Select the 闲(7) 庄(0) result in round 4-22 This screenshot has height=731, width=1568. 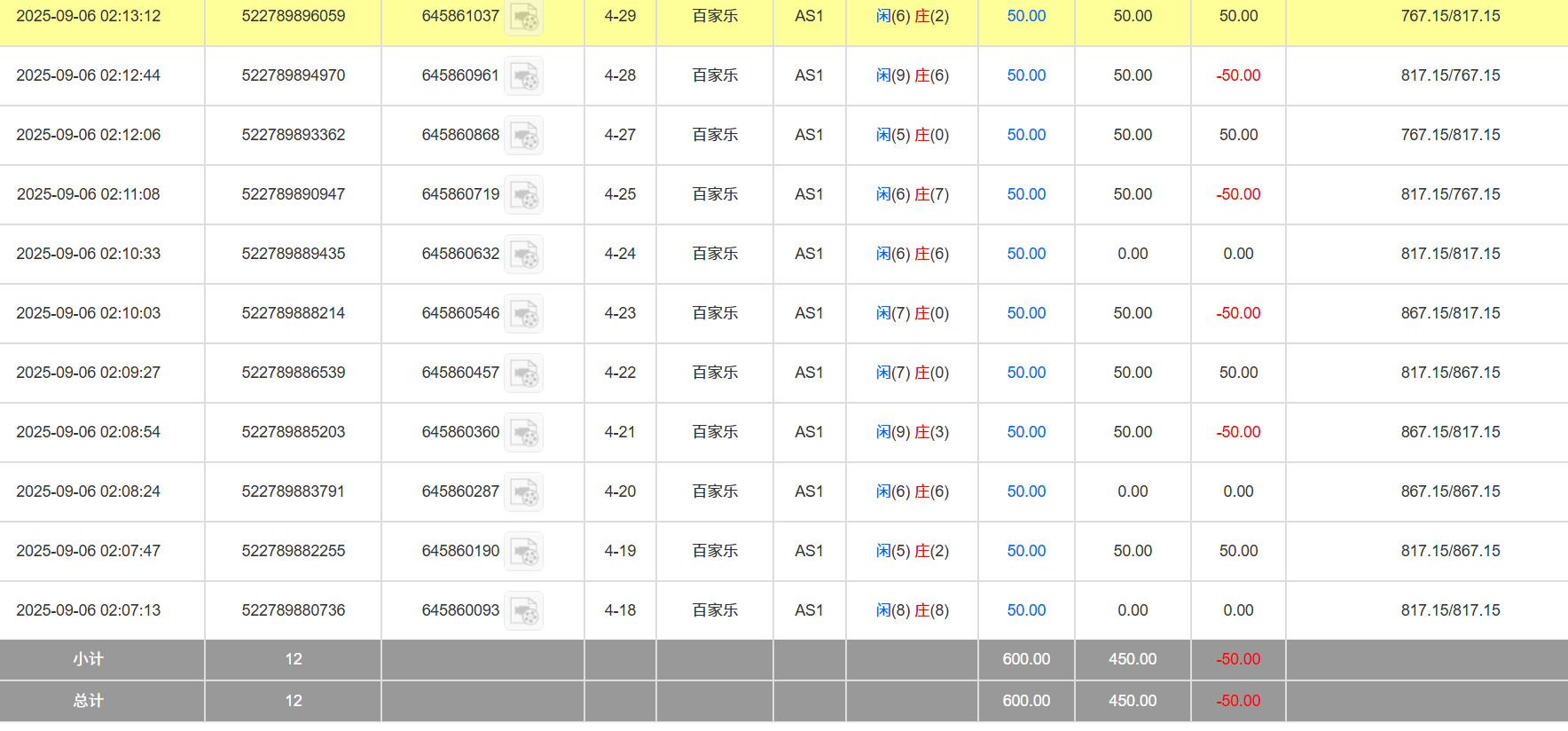912,373
